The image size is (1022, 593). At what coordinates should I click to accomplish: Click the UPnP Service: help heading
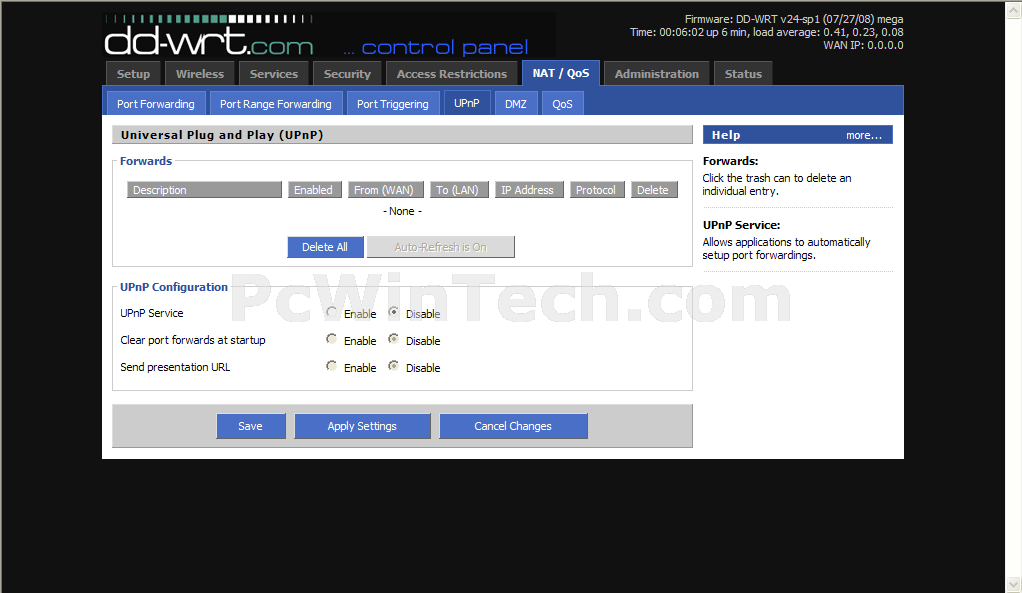(x=741, y=225)
